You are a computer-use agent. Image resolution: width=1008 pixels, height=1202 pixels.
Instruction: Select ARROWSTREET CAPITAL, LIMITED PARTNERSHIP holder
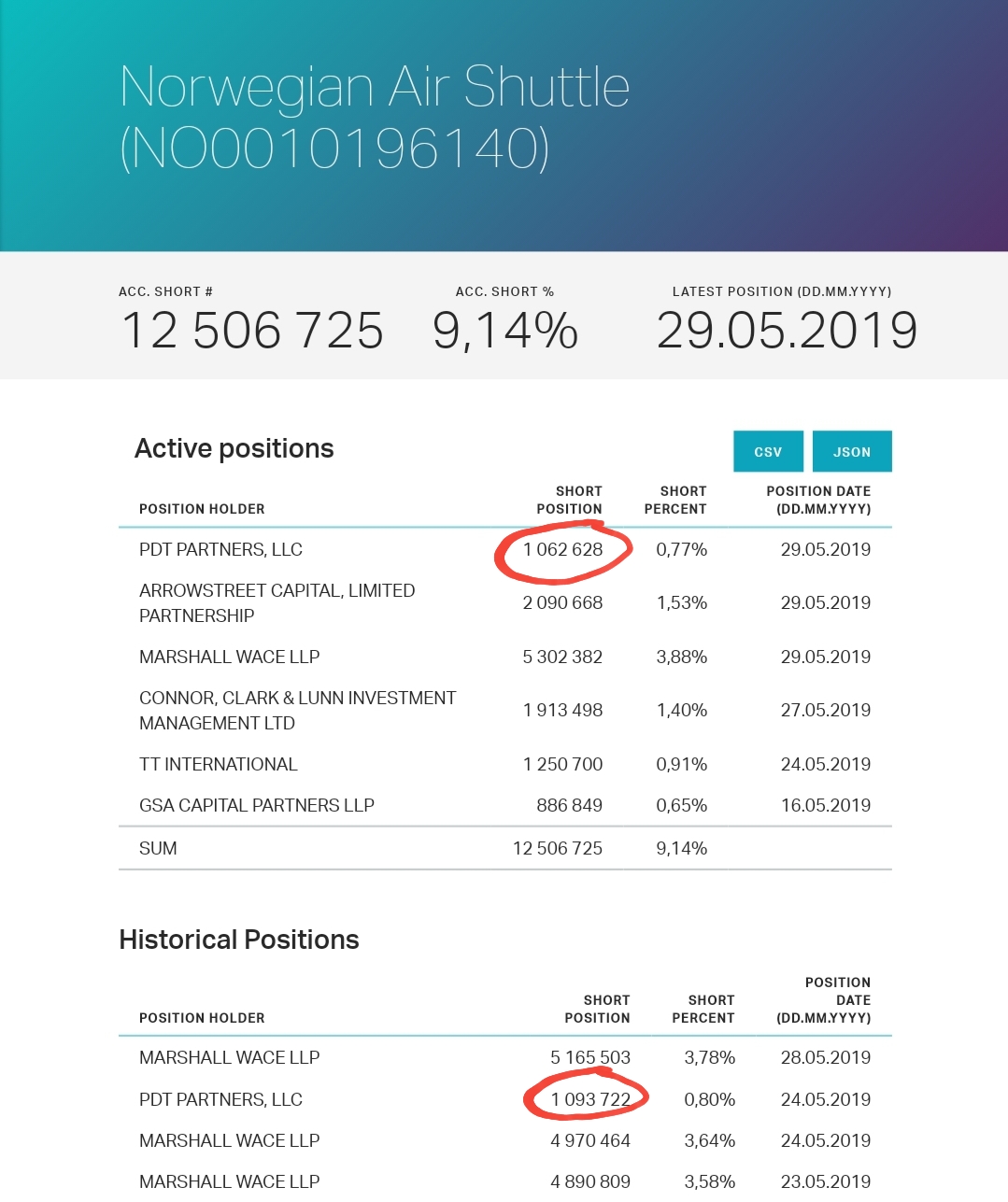tap(277, 602)
